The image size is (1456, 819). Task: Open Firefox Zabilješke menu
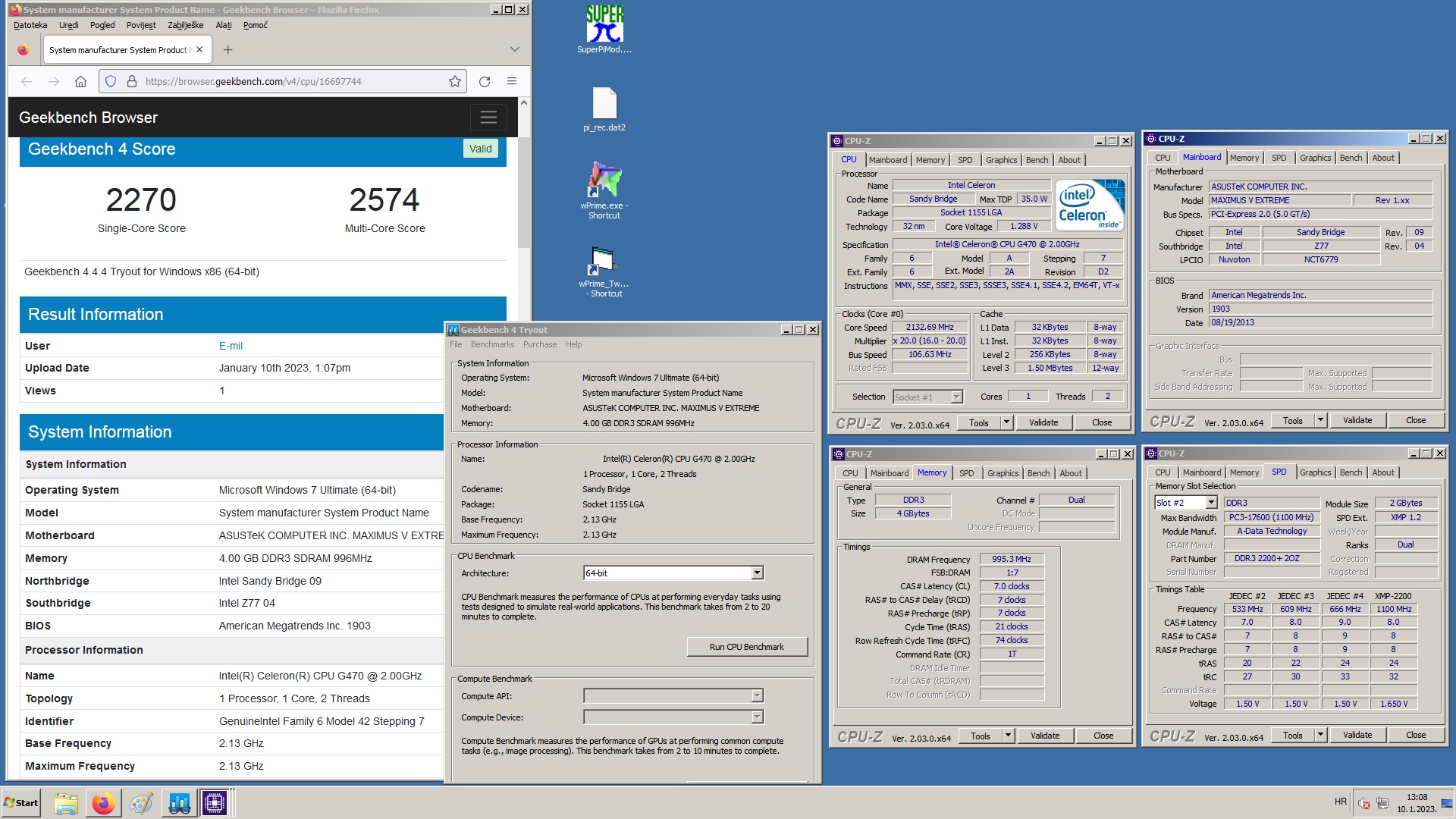tap(186, 25)
